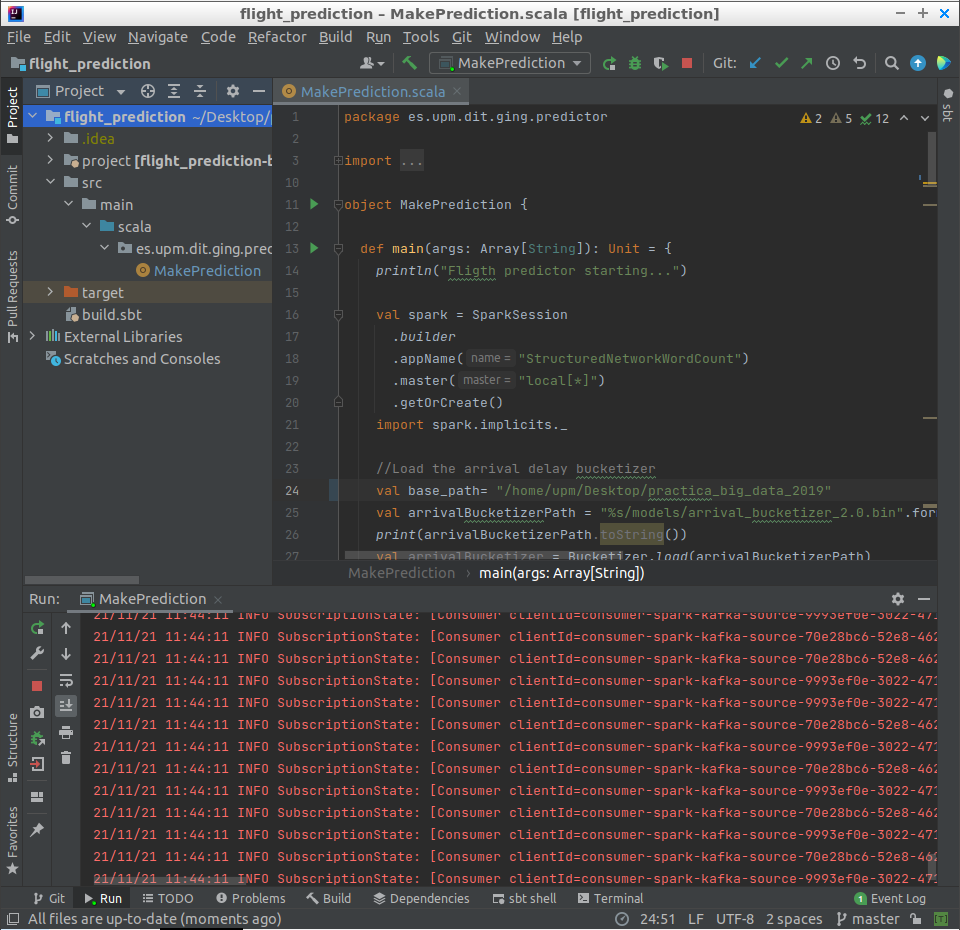Expand the target folder

(x=50, y=292)
